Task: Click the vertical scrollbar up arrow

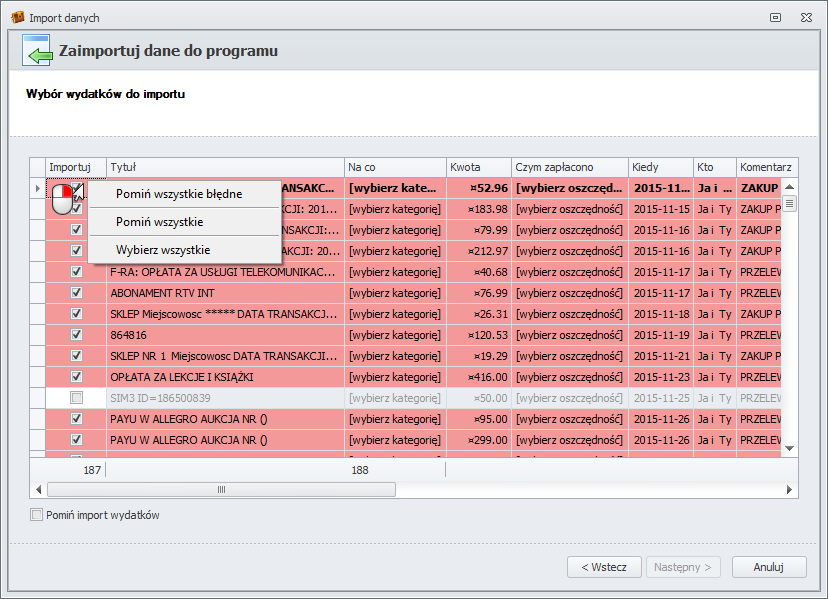Action: 789,187
